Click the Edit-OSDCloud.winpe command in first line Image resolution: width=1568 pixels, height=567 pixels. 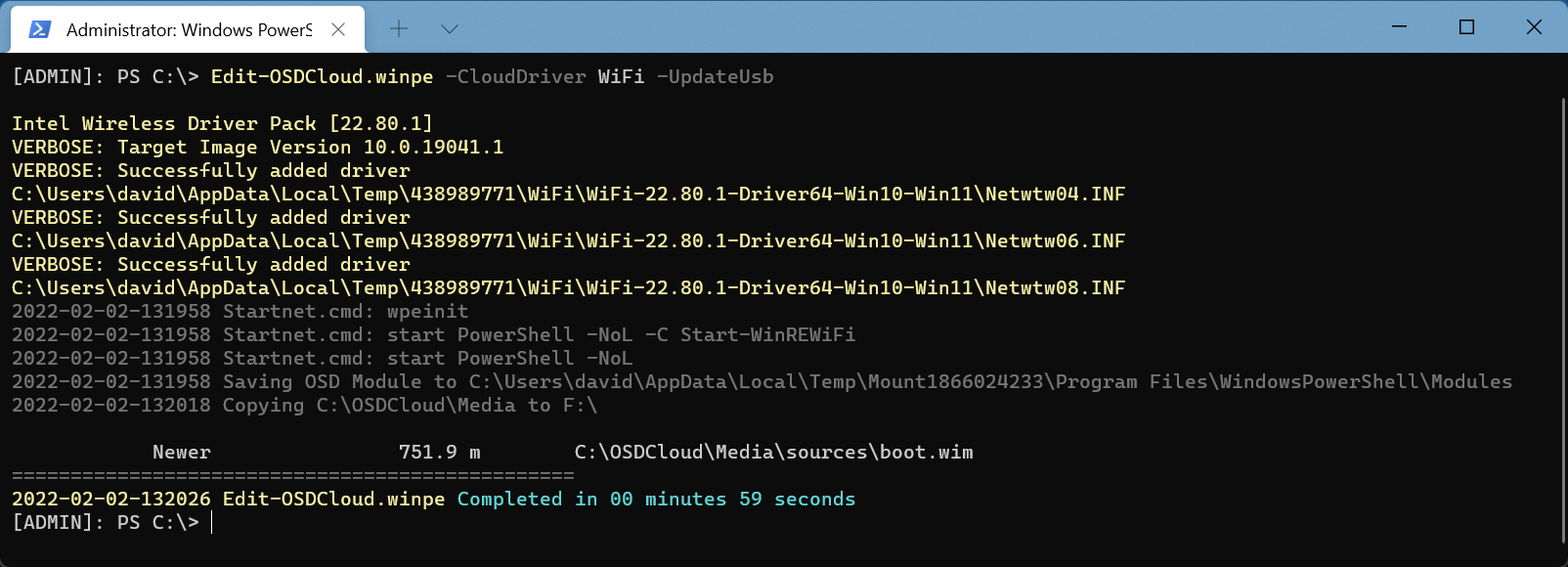pos(322,76)
